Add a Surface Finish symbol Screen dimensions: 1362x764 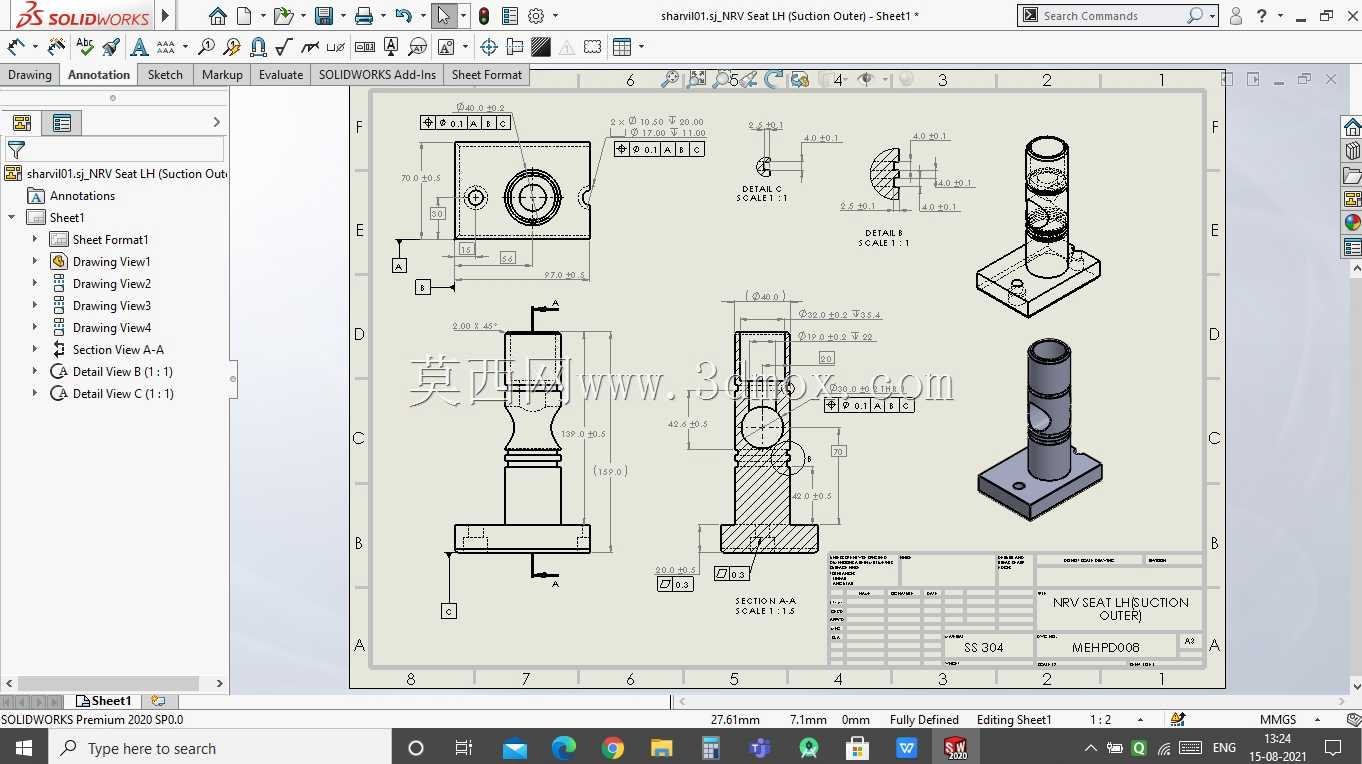click(x=284, y=46)
